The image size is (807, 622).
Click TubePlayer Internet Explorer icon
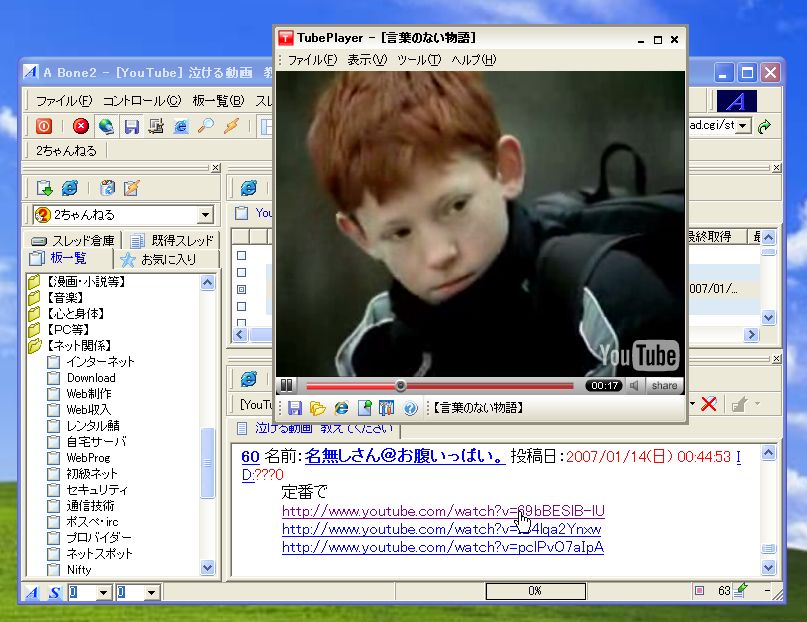341,408
